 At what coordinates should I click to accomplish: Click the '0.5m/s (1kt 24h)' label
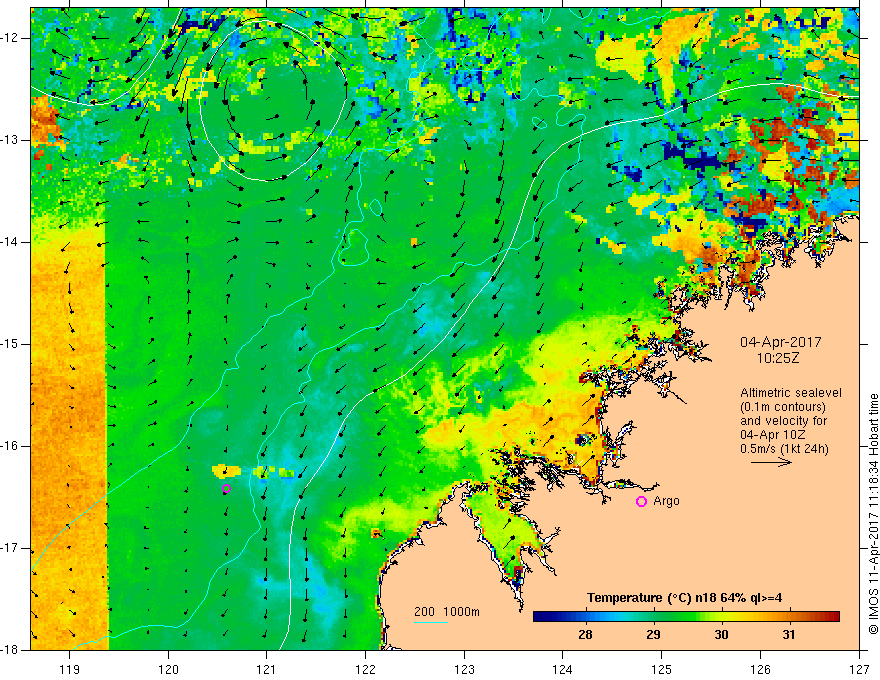[x=785, y=448]
